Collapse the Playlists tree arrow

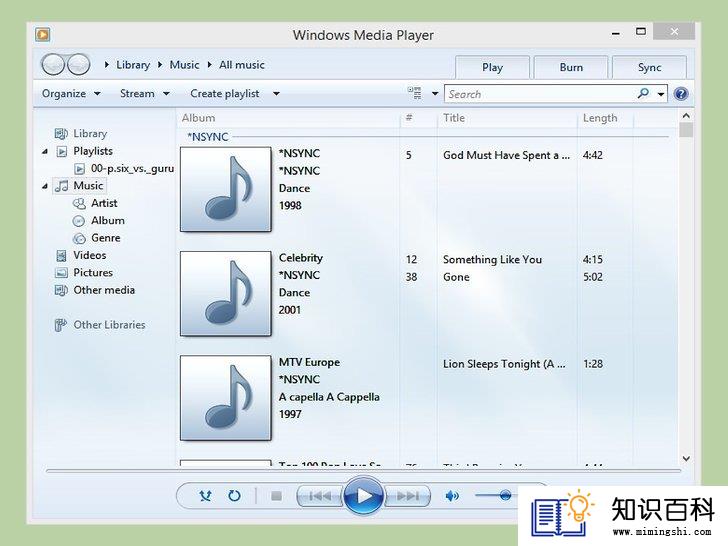click(x=45, y=151)
